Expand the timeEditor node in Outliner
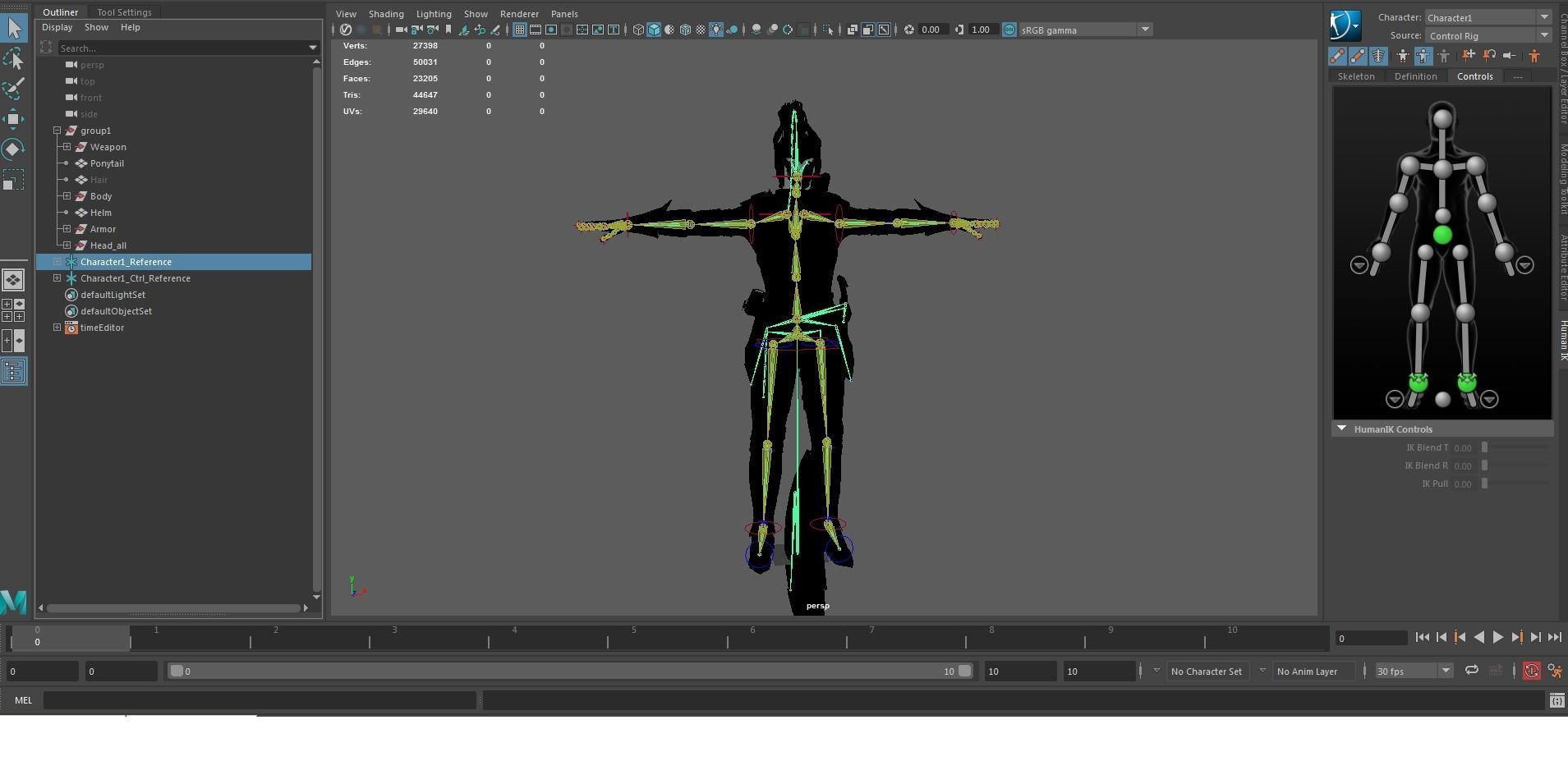The height and width of the screenshot is (761, 1568). [57, 328]
